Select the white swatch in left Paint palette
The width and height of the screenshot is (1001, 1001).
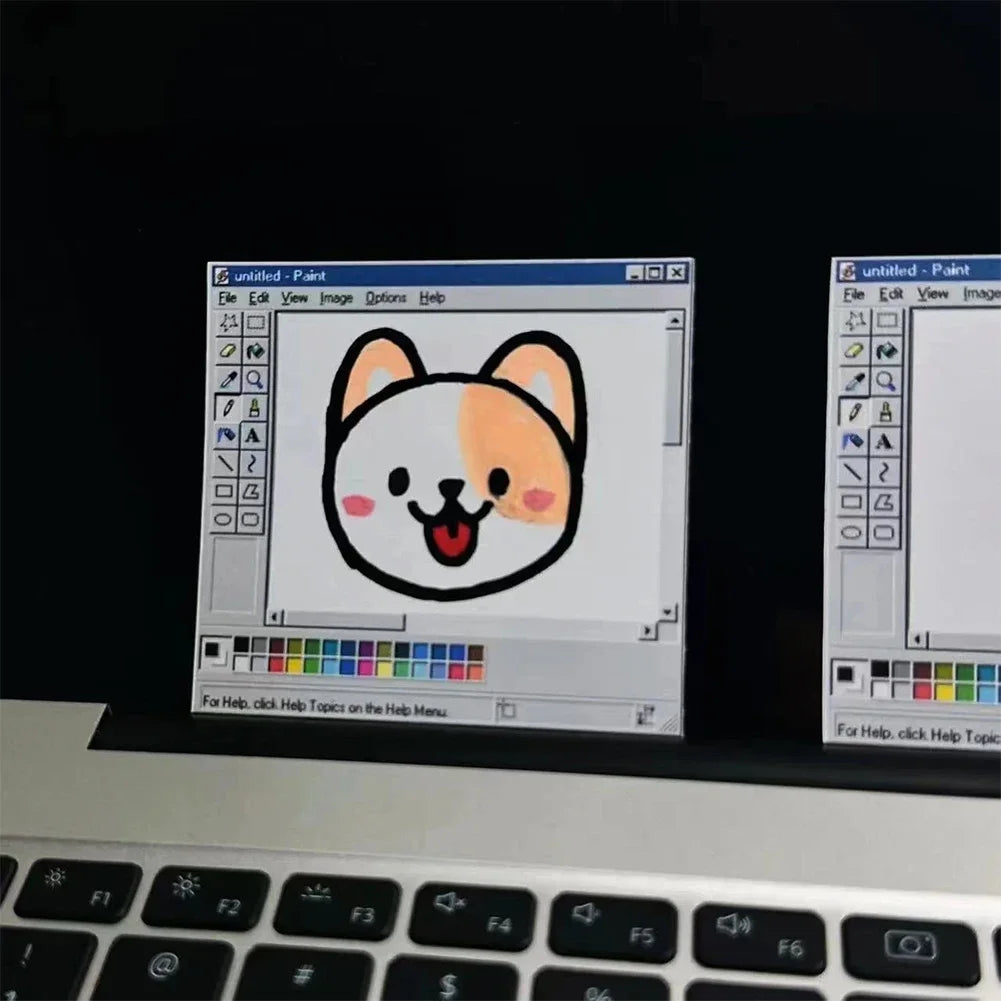click(x=241, y=663)
